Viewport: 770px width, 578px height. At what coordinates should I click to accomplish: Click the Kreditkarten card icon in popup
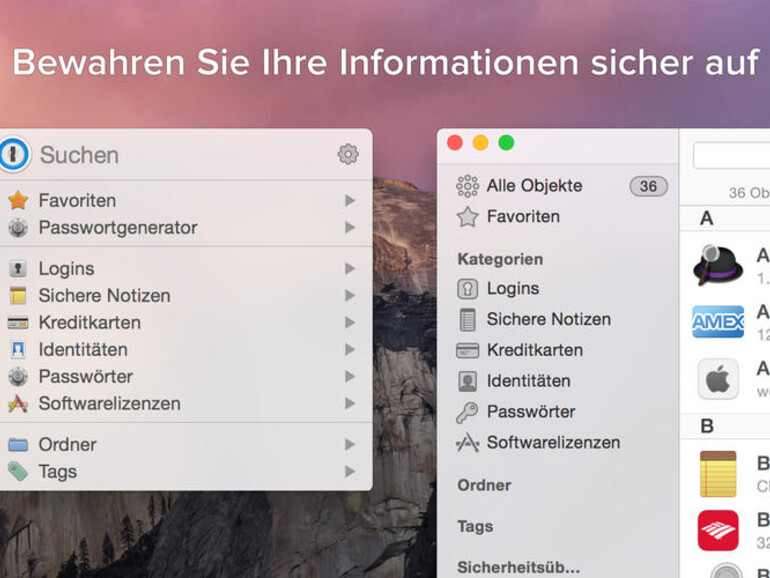[x=18, y=323]
